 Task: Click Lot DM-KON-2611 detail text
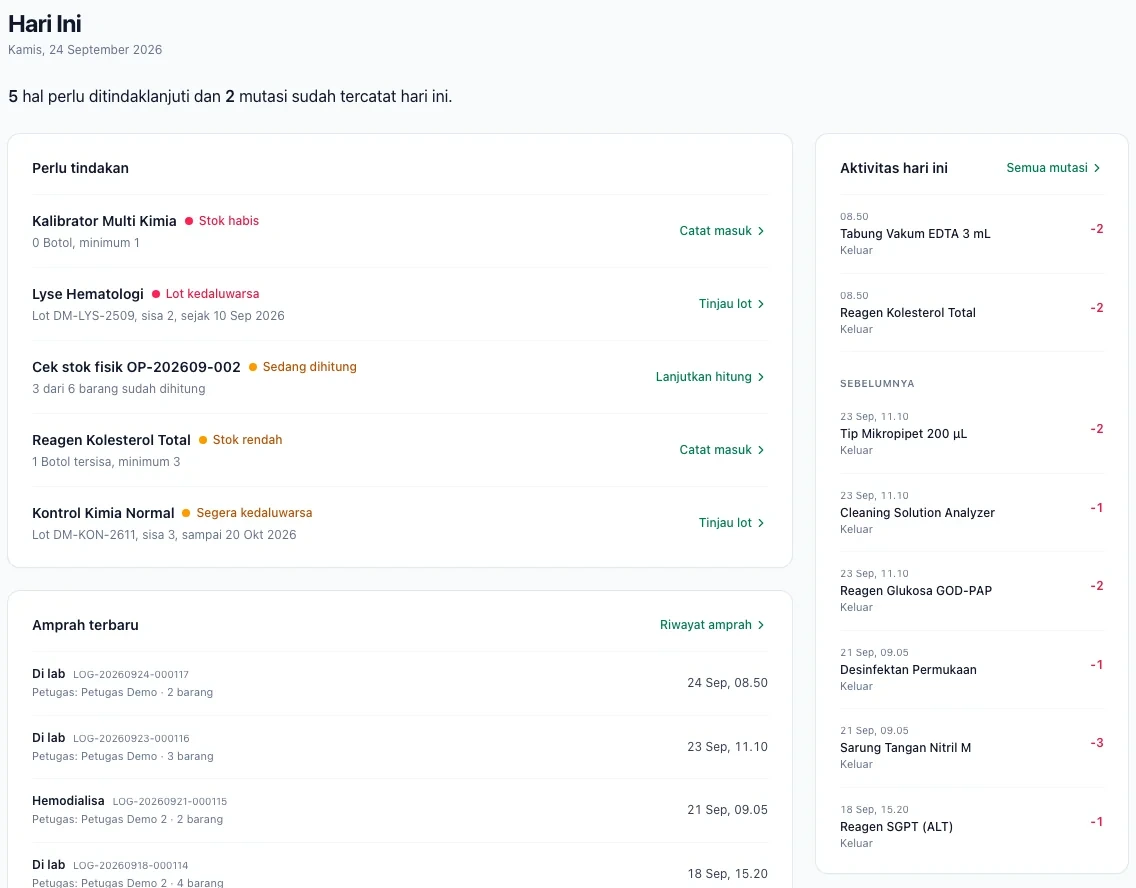coord(164,535)
